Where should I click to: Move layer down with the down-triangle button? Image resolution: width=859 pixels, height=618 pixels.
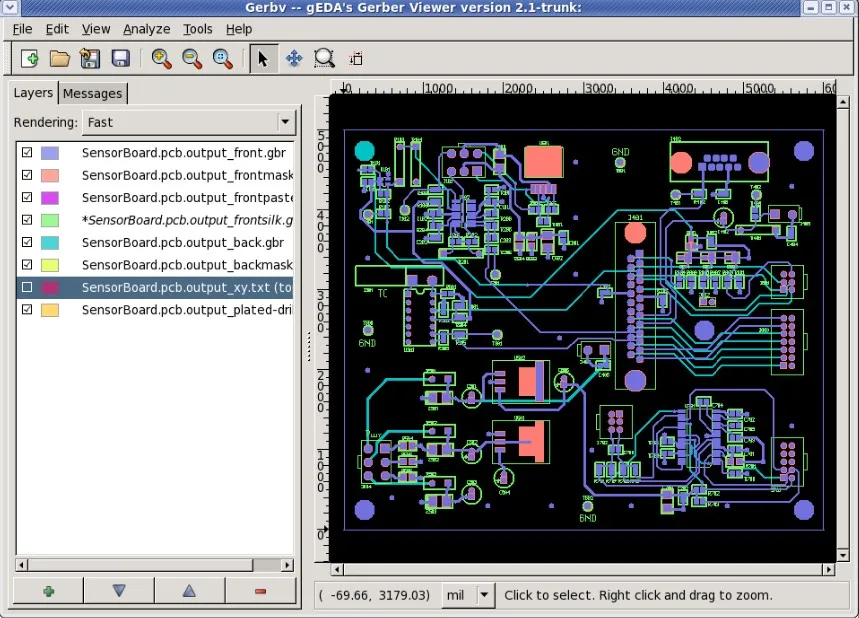[x=119, y=591]
